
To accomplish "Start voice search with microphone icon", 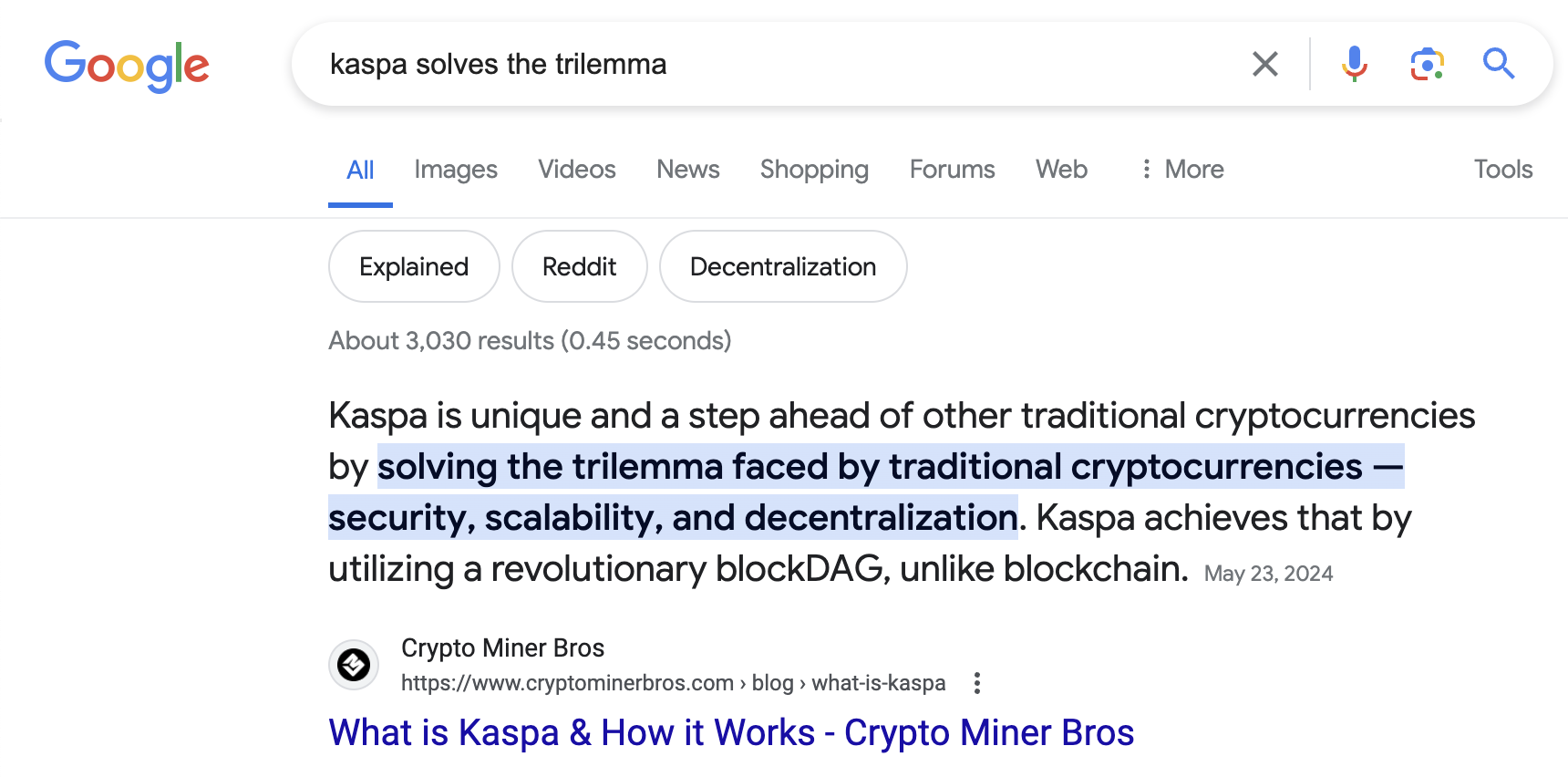I will tap(1354, 64).
